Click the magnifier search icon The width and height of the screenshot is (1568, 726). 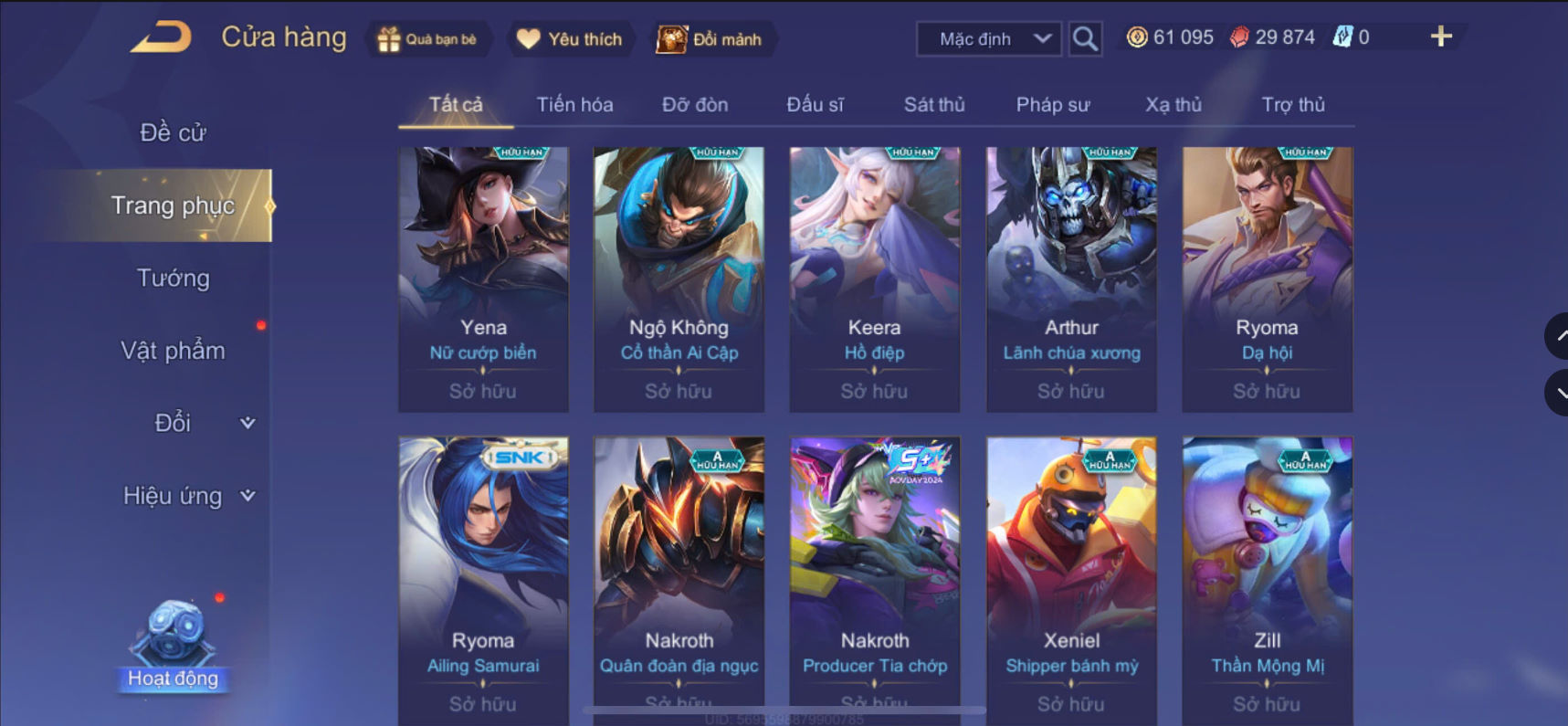pyautogui.click(x=1085, y=39)
